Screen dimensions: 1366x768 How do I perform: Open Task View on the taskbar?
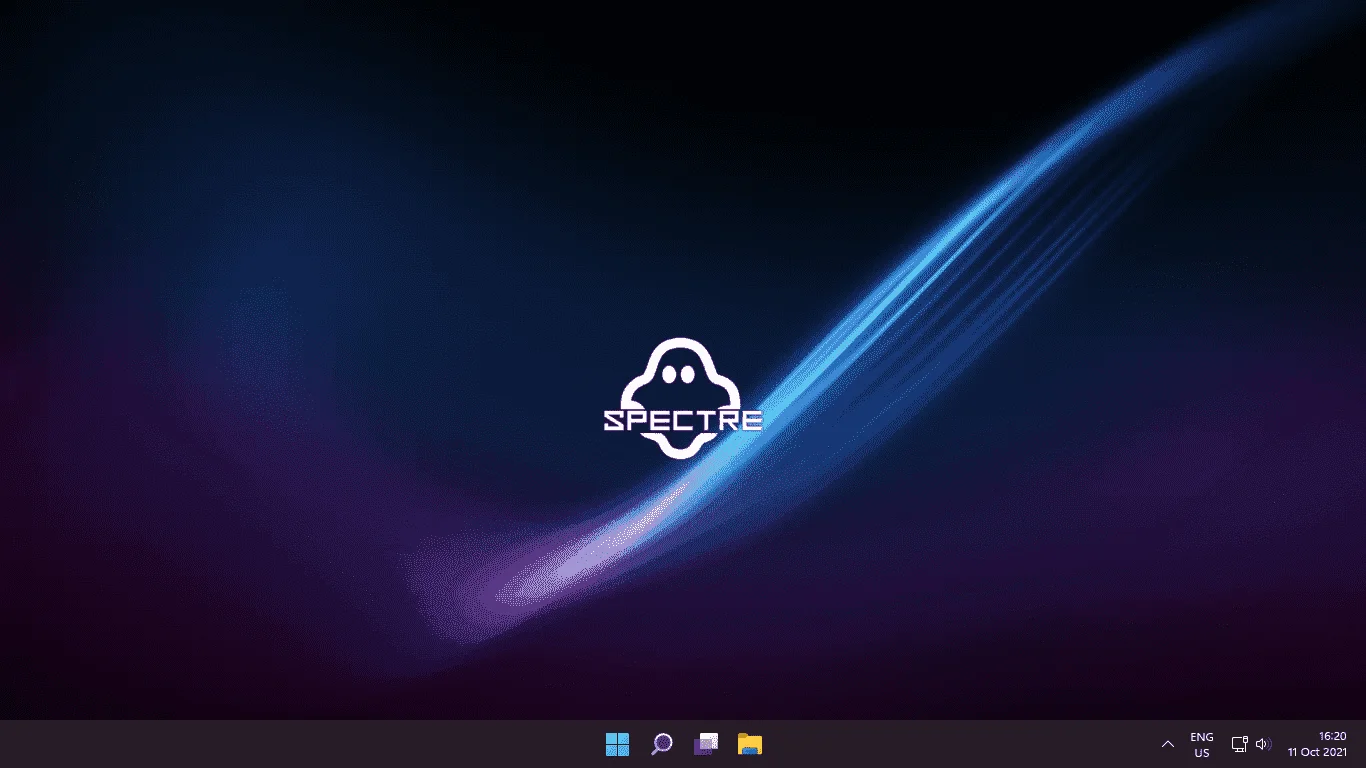(x=706, y=744)
